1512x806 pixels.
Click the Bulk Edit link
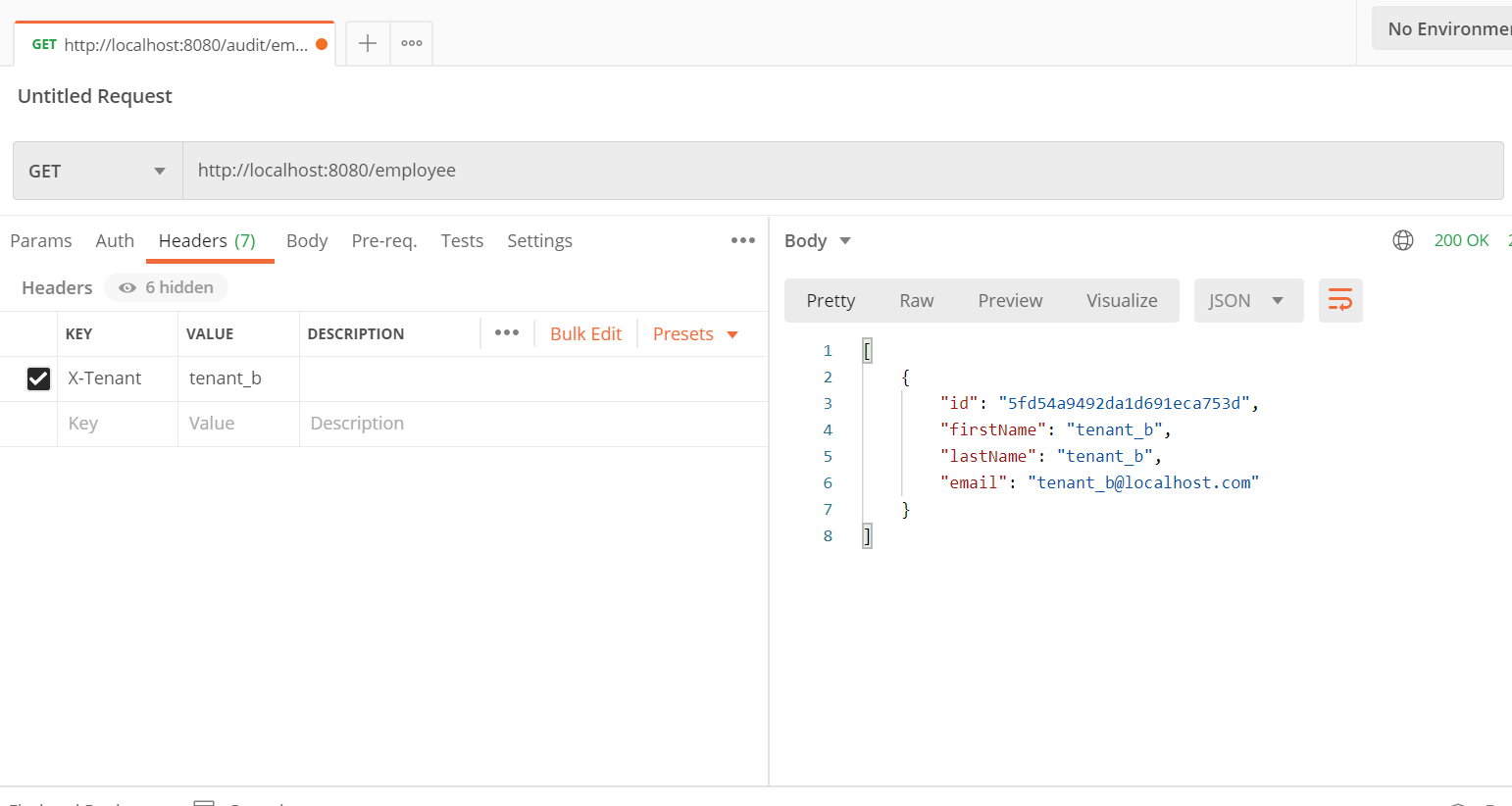point(585,333)
